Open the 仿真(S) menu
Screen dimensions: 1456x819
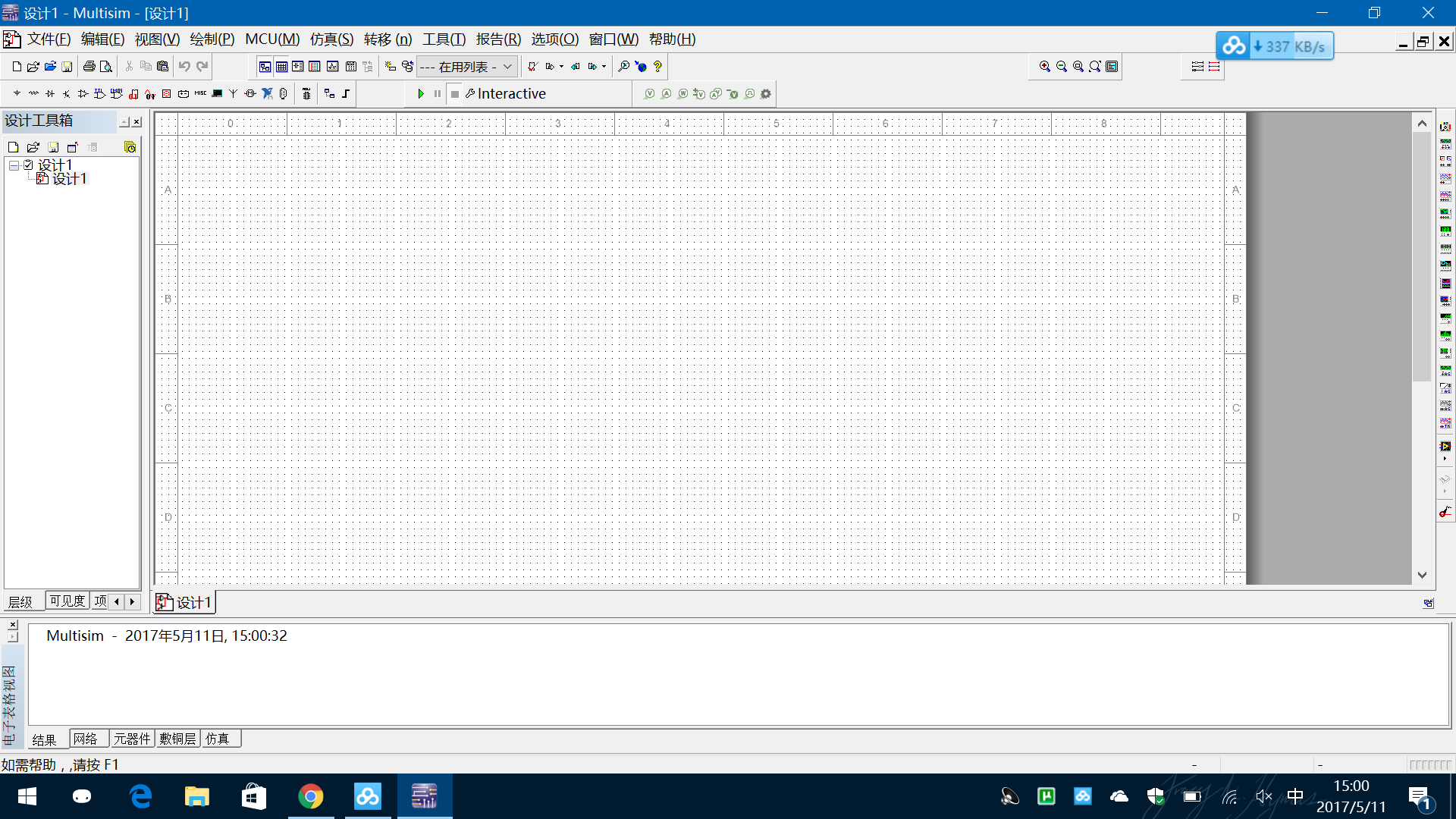pyautogui.click(x=331, y=39)
